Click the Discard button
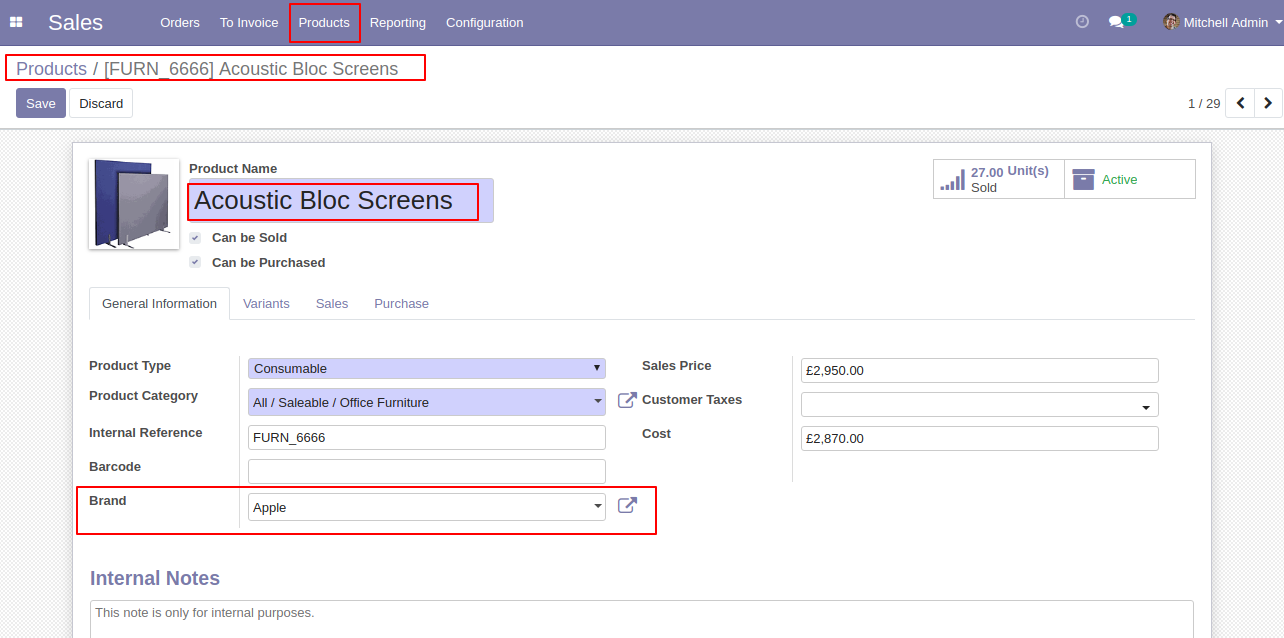The height and width of the screenshot is (638, 1284). (101, 103)
